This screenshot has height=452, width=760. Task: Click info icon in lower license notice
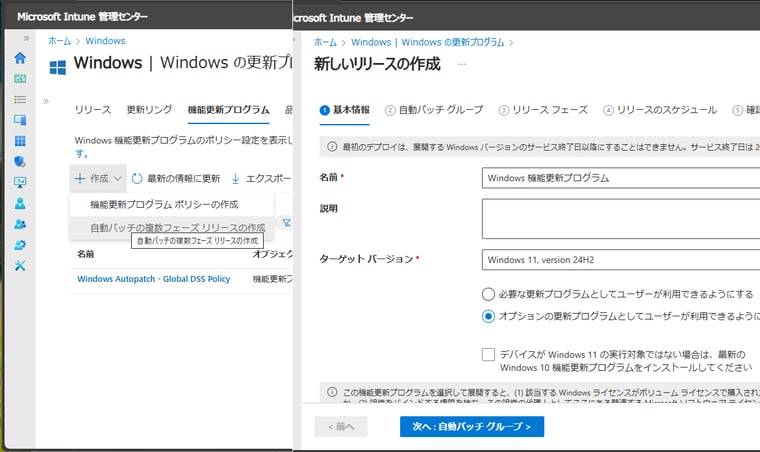tap(332, 392)
